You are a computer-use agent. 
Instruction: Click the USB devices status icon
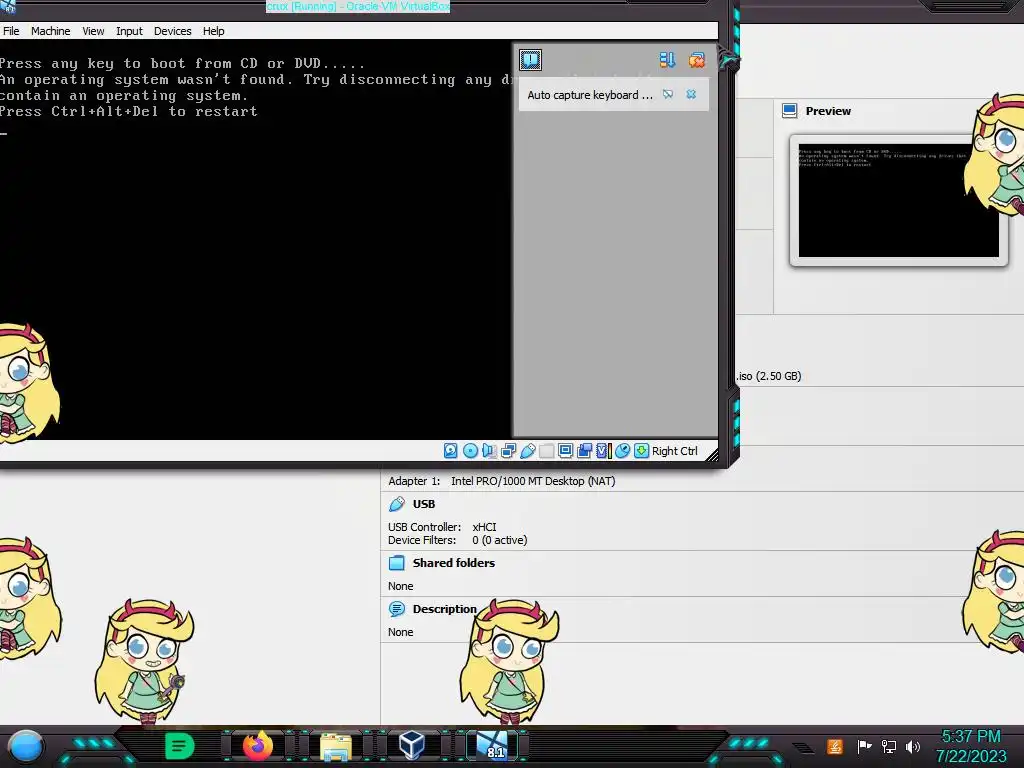tap(528, 451)
